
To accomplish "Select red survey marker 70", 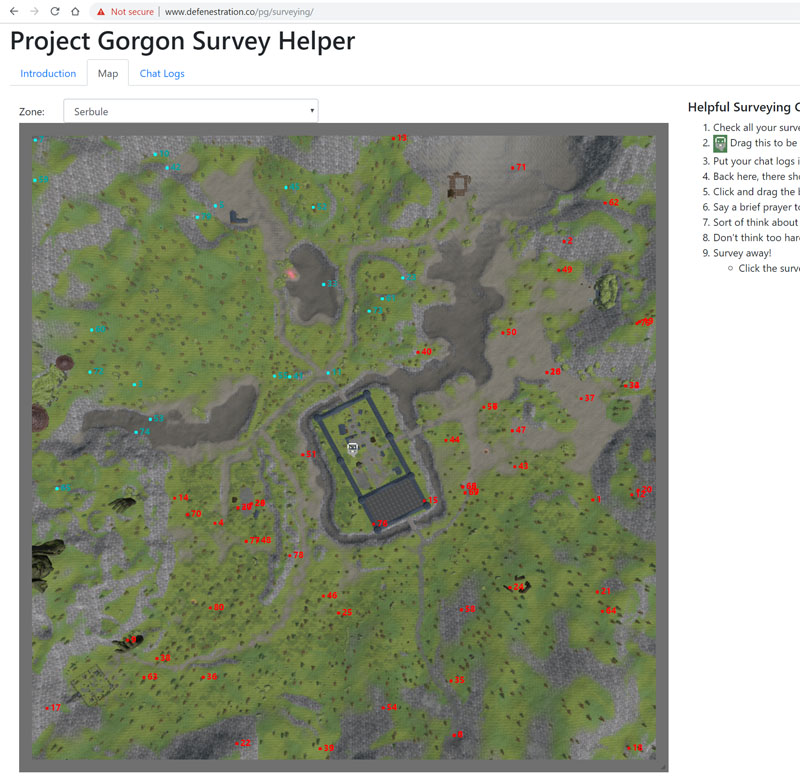I will tap(193, 514).
